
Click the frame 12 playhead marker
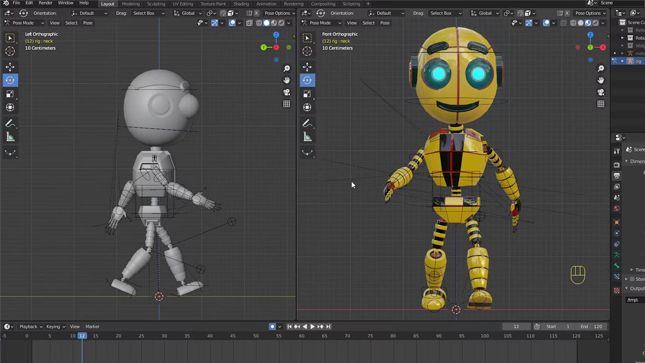pos(82,336)
